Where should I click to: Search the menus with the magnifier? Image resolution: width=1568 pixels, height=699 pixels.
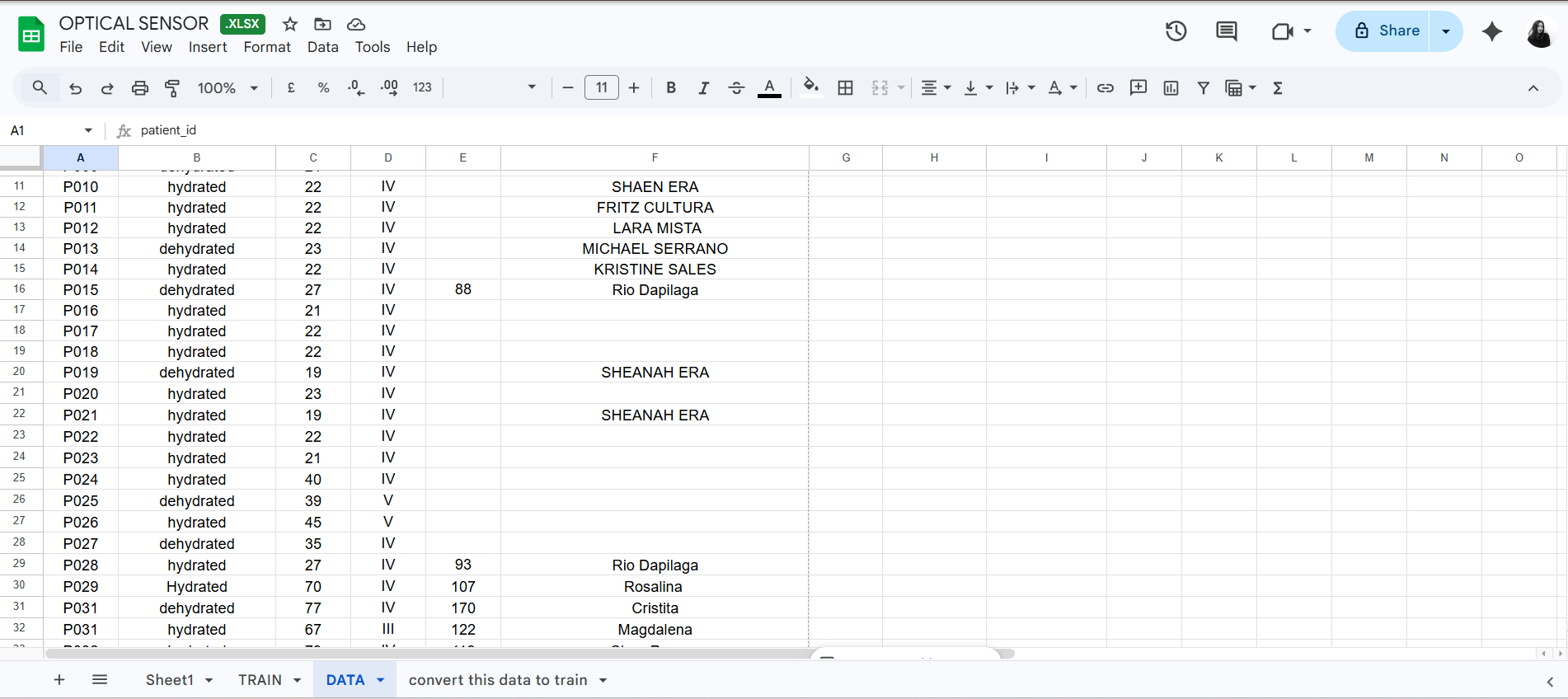tap(40, 87)
